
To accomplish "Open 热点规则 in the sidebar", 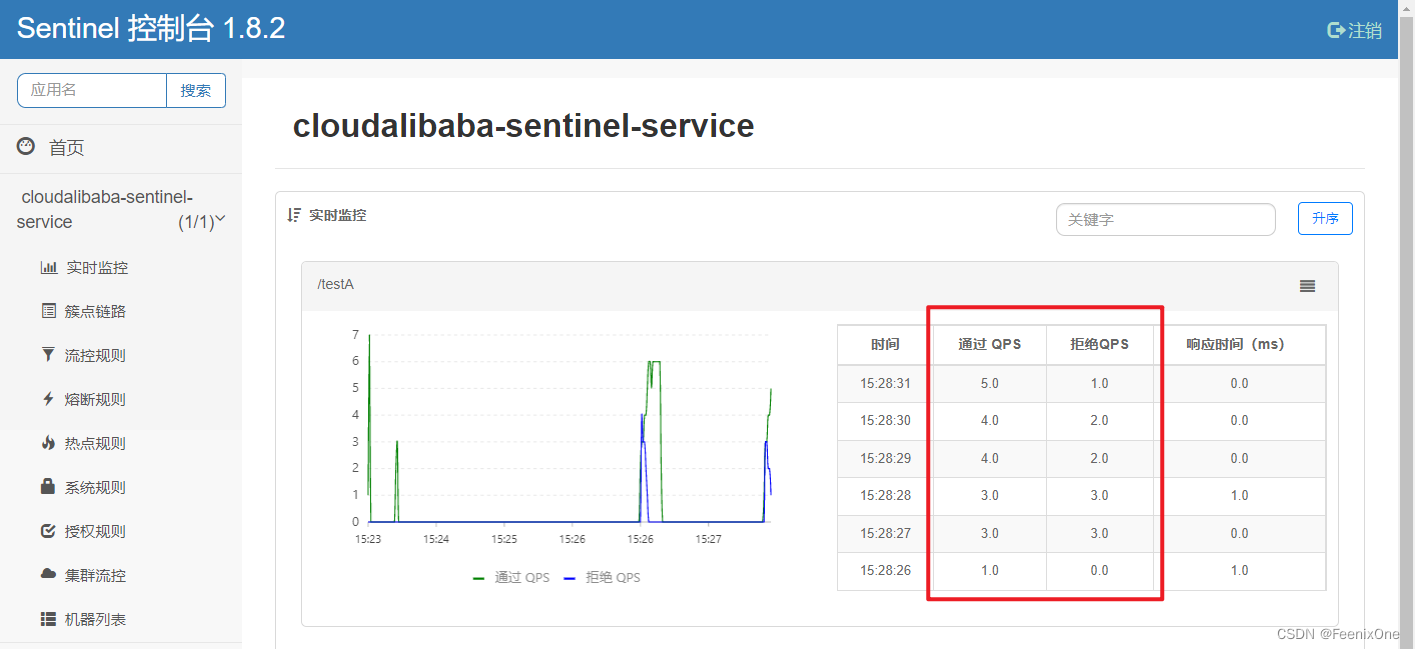I will tap(96, 444).
